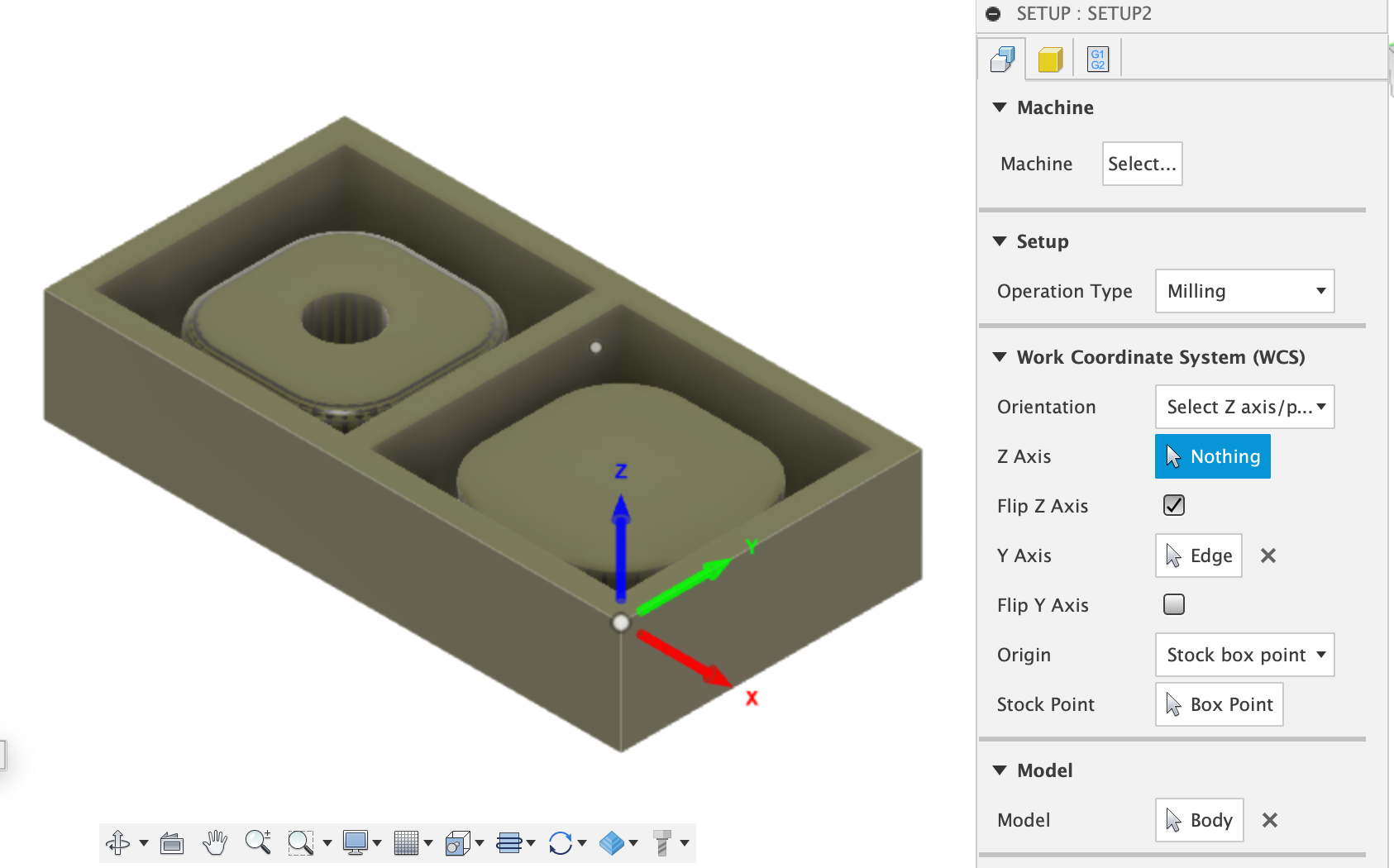Image resolution: width=1394 pixels, height=868 pixels.
Task: Click the Grid and Snaps icon
Action: point(407,842)
